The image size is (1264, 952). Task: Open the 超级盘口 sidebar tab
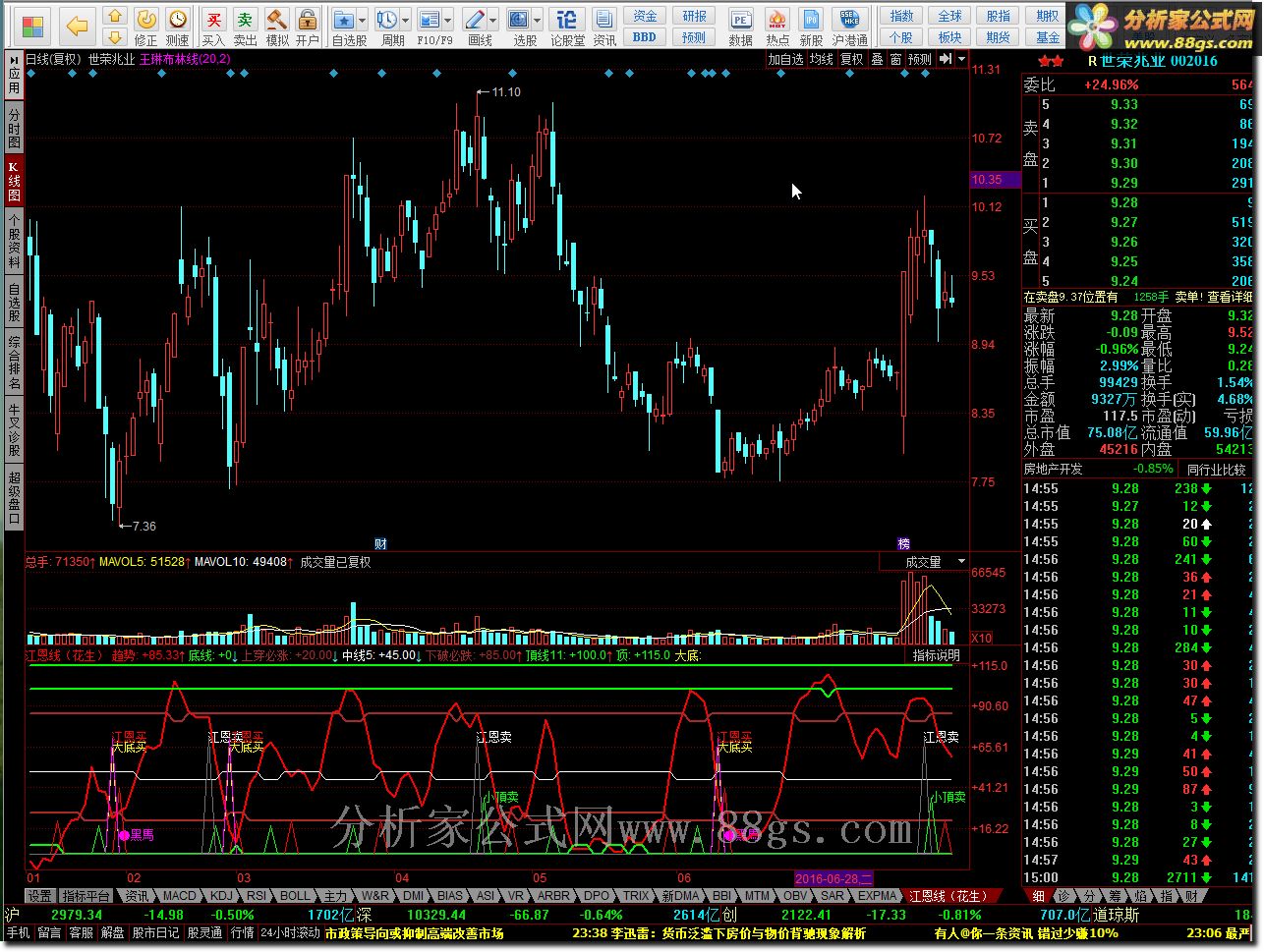[x=14, y=498]
